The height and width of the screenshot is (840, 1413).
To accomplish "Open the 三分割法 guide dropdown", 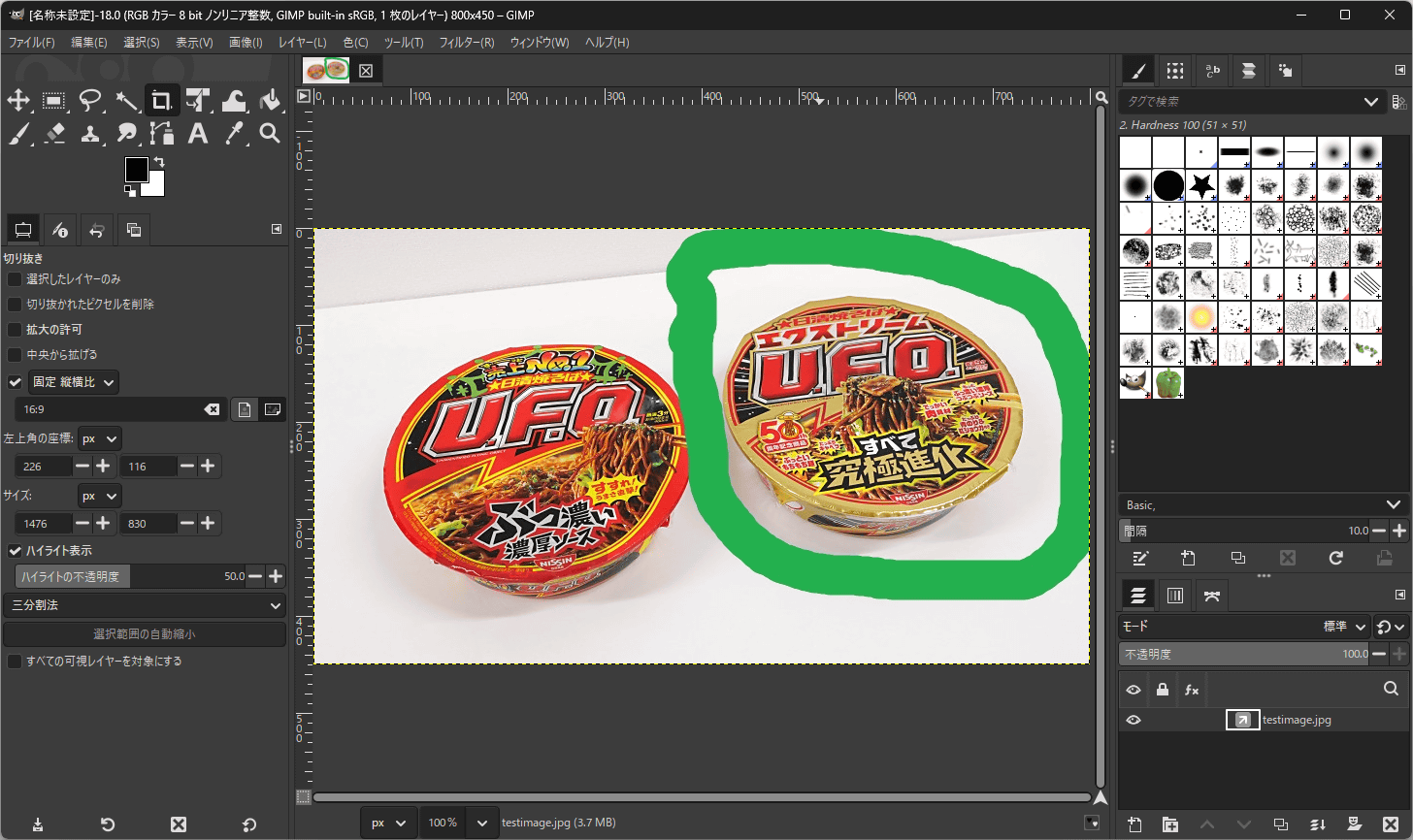I will pos(145,605).
